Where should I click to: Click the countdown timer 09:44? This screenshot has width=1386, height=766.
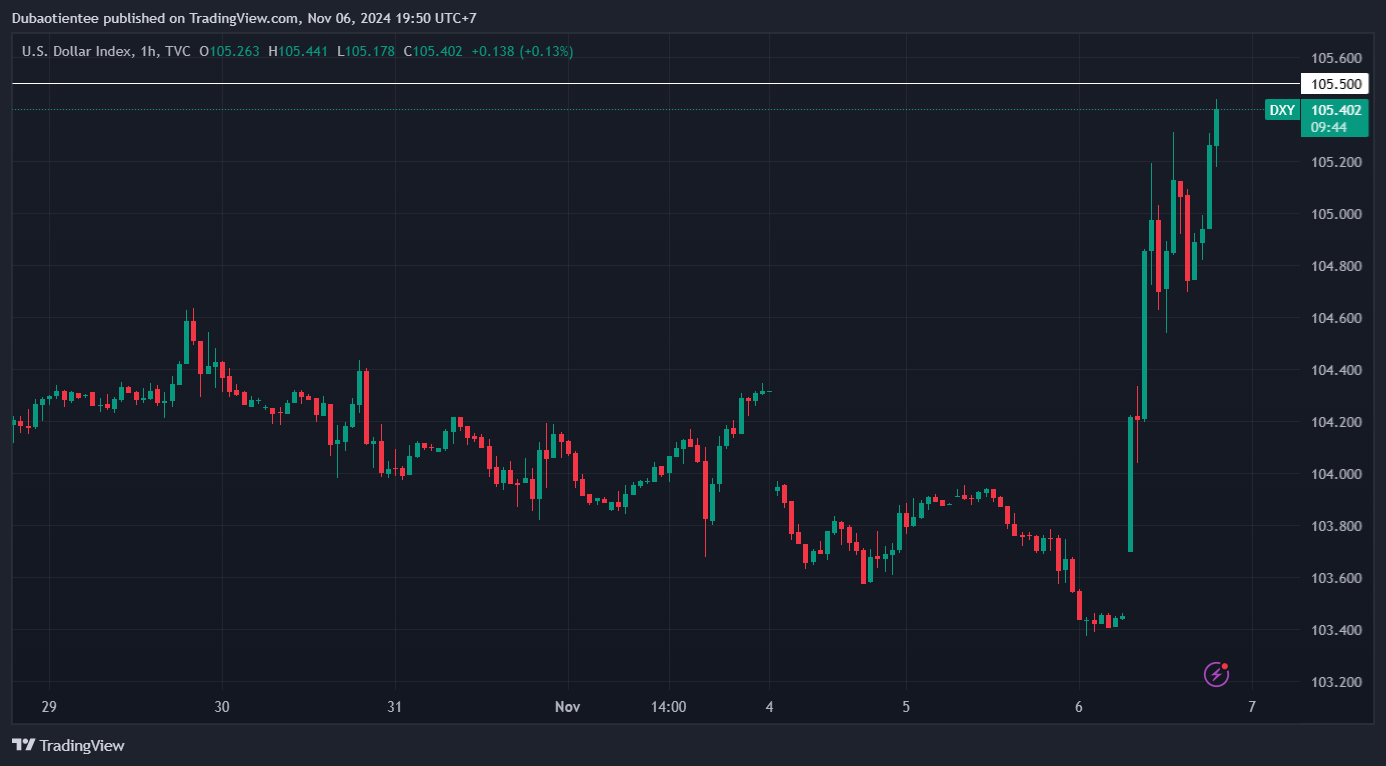[1328, 127]
